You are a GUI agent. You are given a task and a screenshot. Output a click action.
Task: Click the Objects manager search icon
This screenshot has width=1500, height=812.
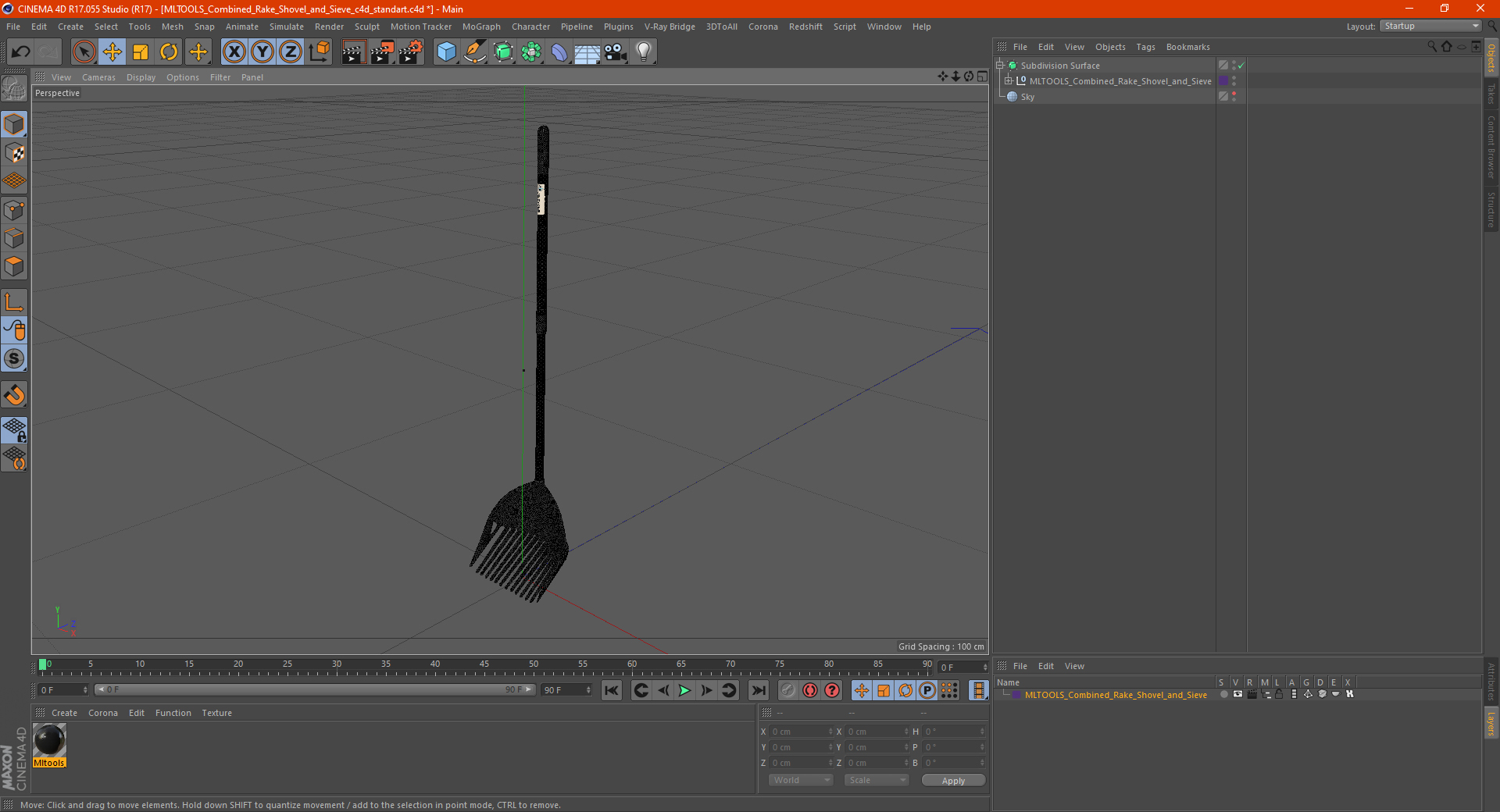[1432, 47]
